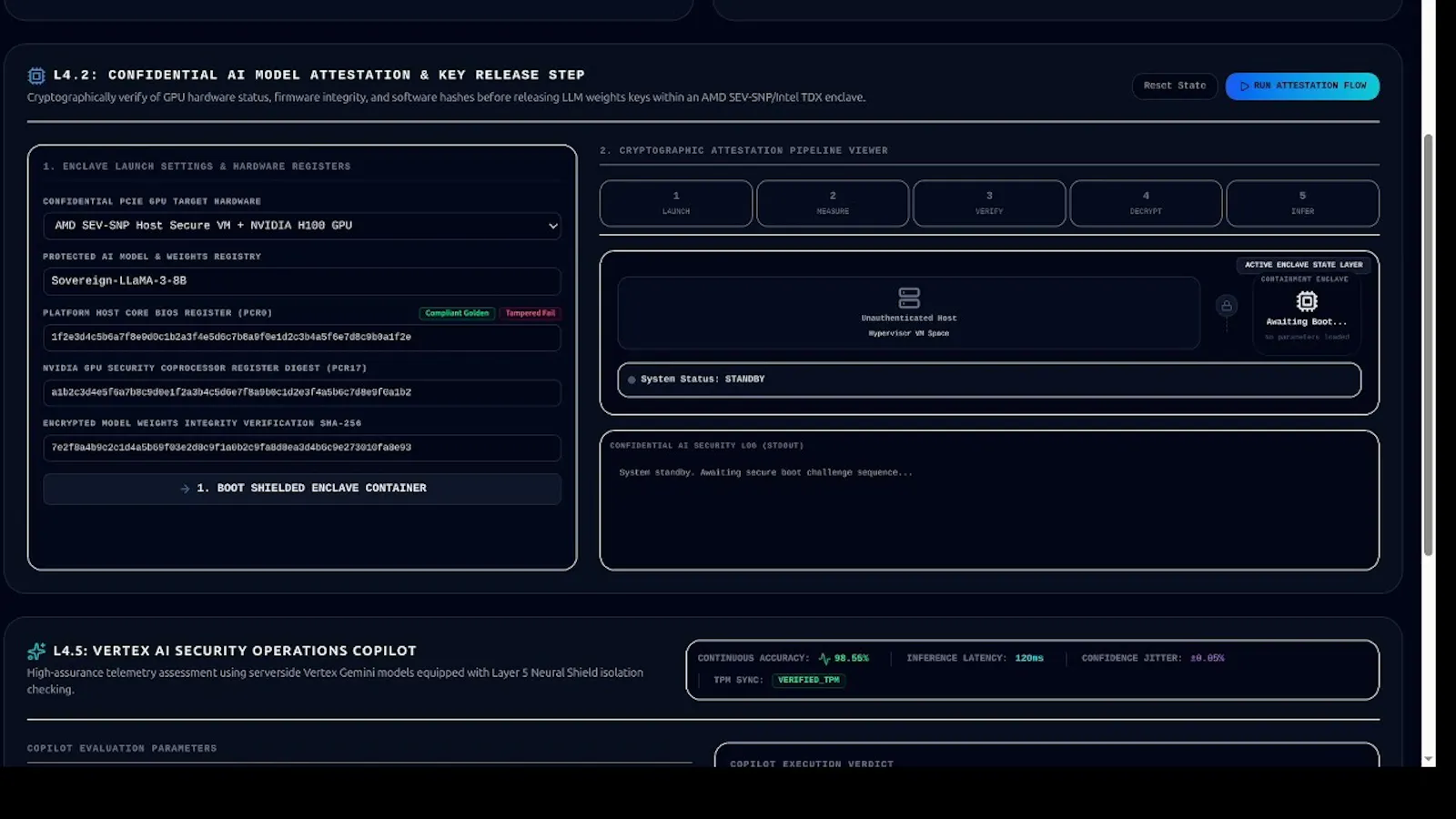Select pipeline step 2 Measure

click(833, 203)
